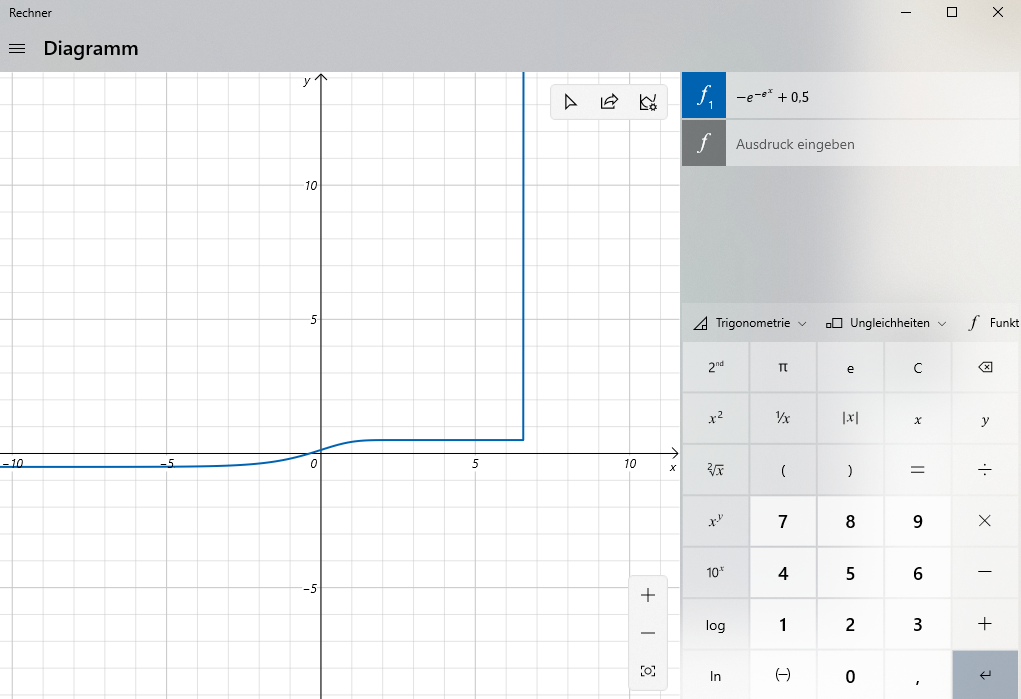Click the backspace delete icon
The height and width of the screenshot is (699, 1021).
pyautogui.click(x=985, y=367)
